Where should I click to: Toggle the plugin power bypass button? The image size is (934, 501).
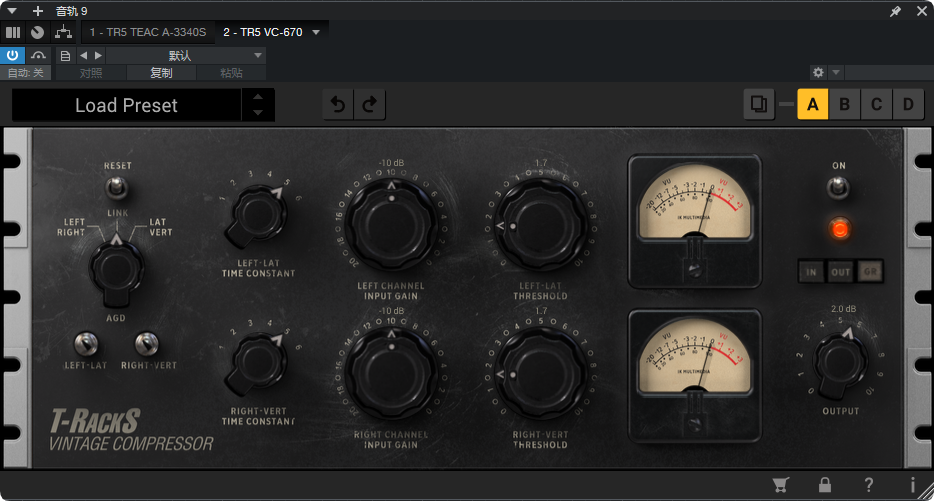(x=13, y=55)
